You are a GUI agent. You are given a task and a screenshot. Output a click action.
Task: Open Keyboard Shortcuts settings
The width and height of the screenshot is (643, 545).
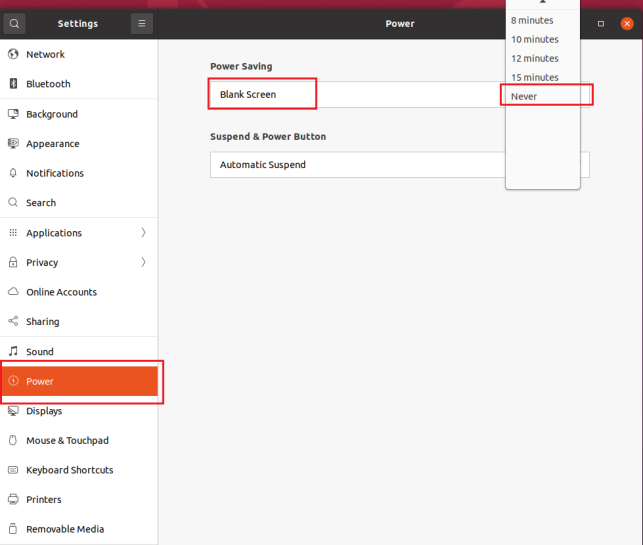point(79,470)
